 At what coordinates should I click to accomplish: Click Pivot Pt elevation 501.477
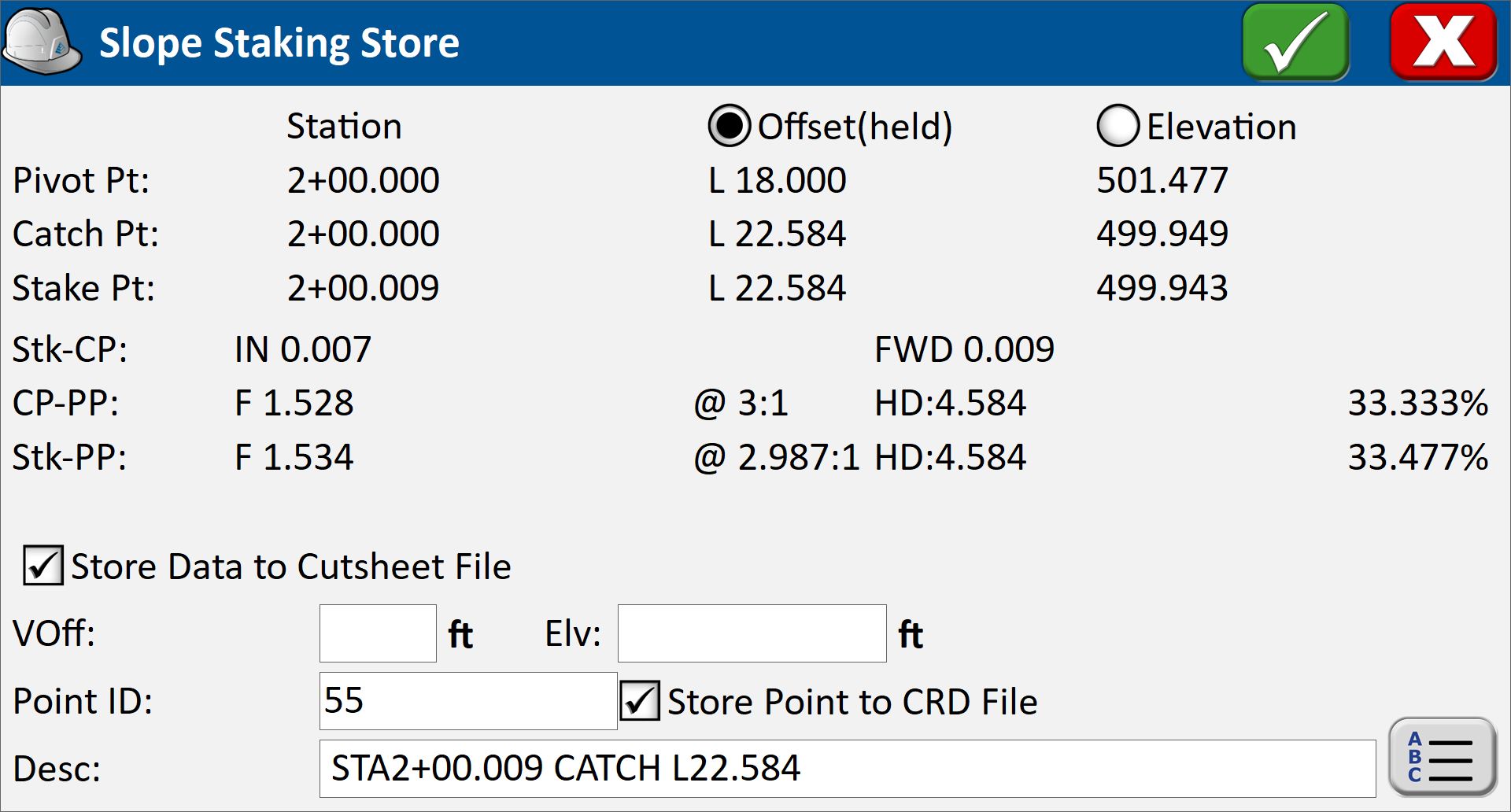tap(1162, 180)
